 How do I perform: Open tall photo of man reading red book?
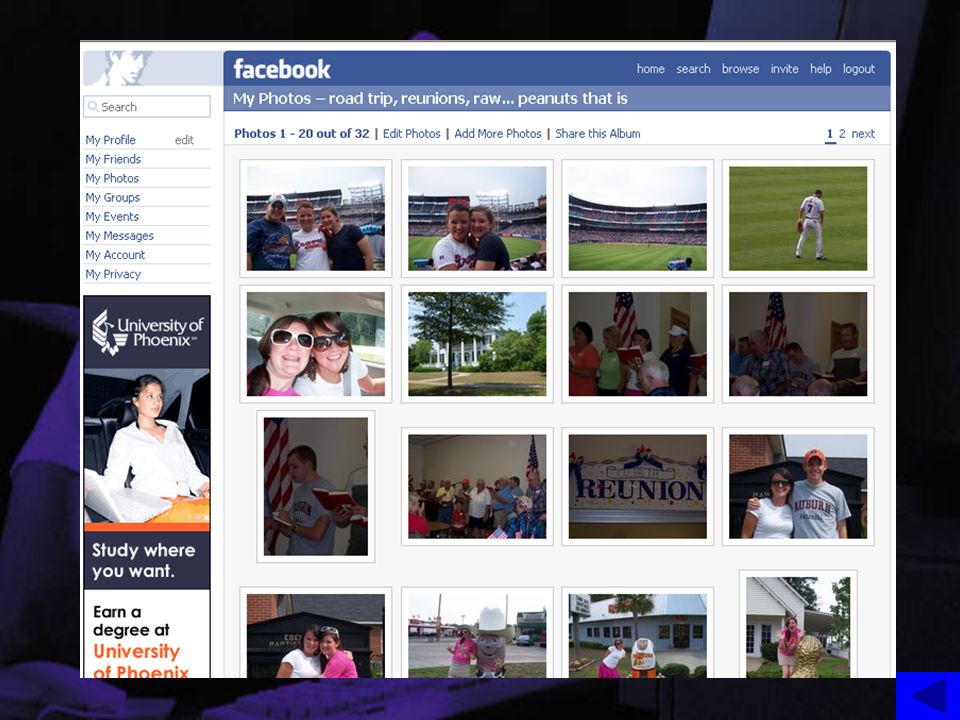click(x=315, y=487)
